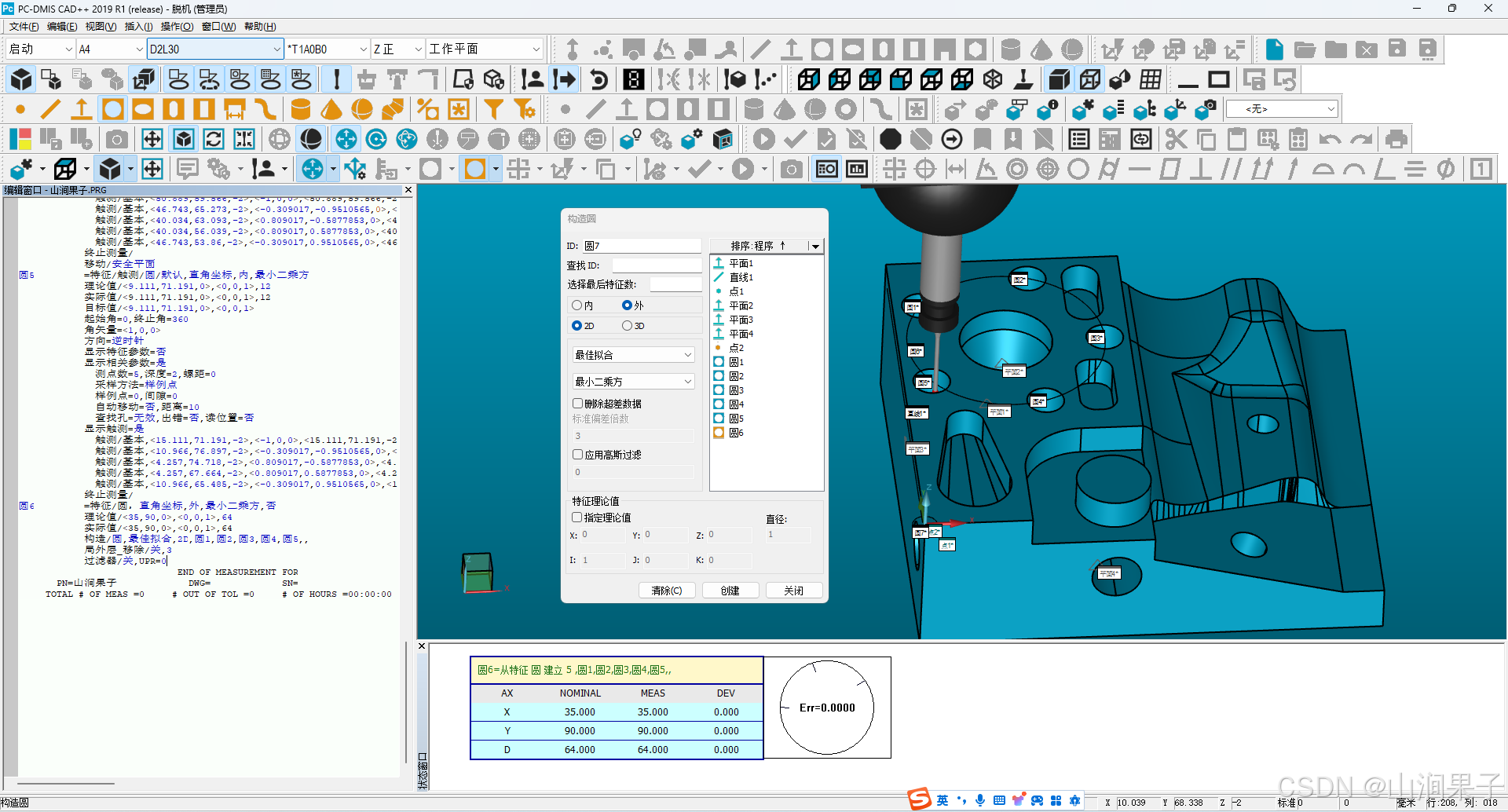This screenshot has width=1508, height=812.
Task: Click the run play circle icon in fourth toolbar row
Action: click(763, 139)
